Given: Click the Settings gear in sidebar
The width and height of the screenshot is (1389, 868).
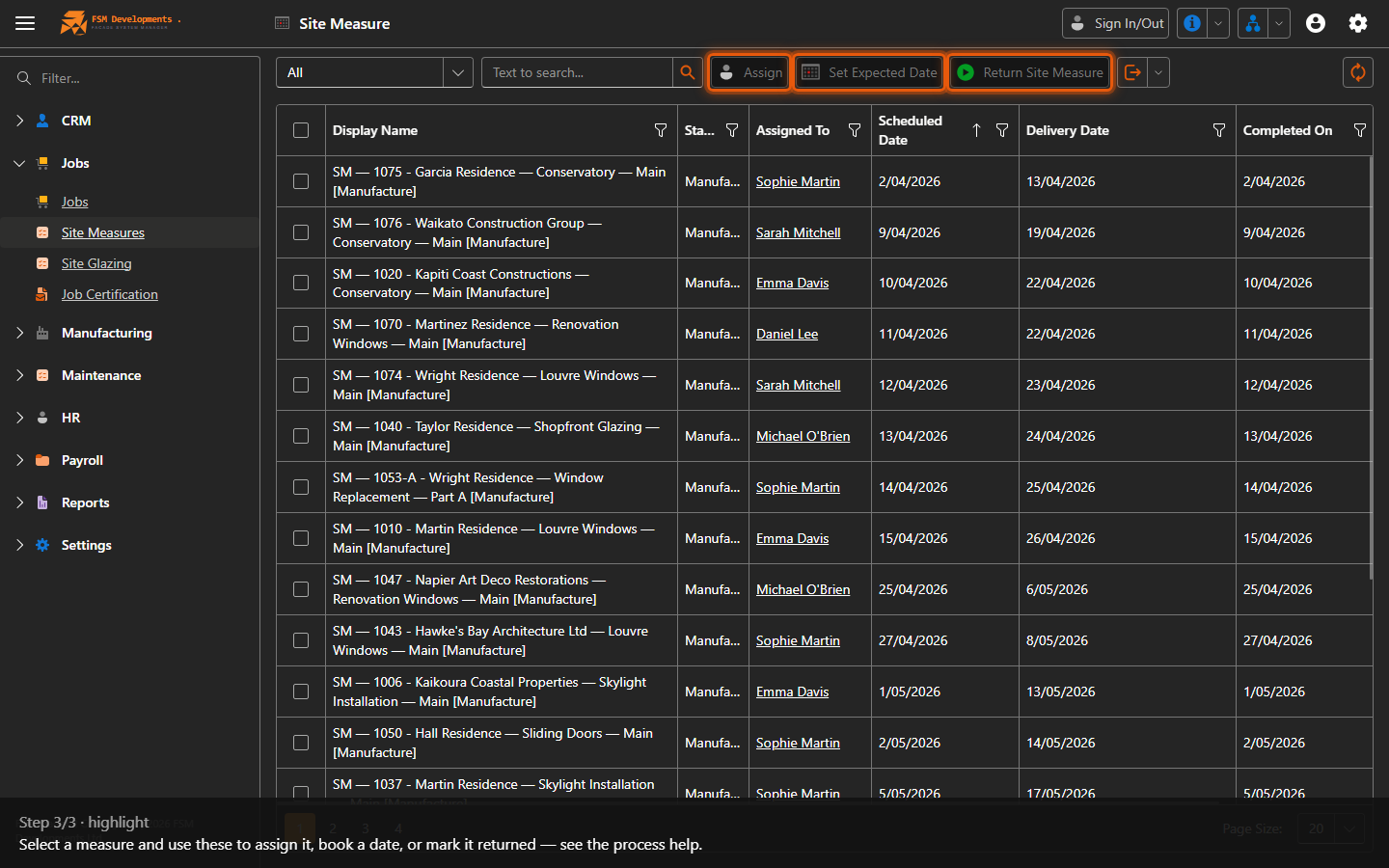Looking at the screenshot, I should click(42, 545).
